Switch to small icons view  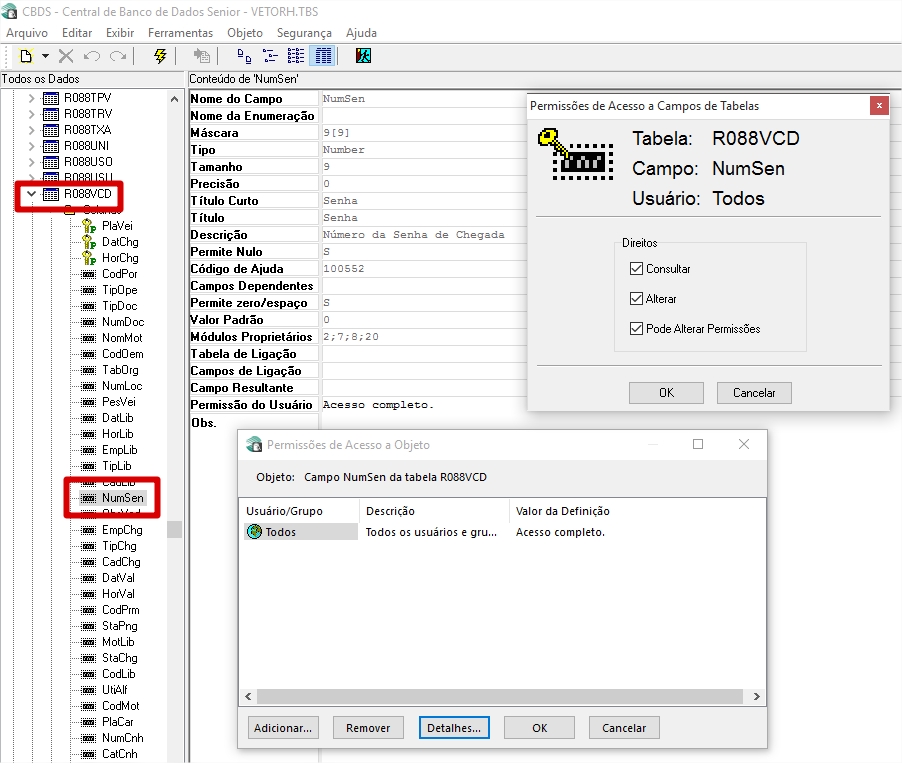click(270, 56)
